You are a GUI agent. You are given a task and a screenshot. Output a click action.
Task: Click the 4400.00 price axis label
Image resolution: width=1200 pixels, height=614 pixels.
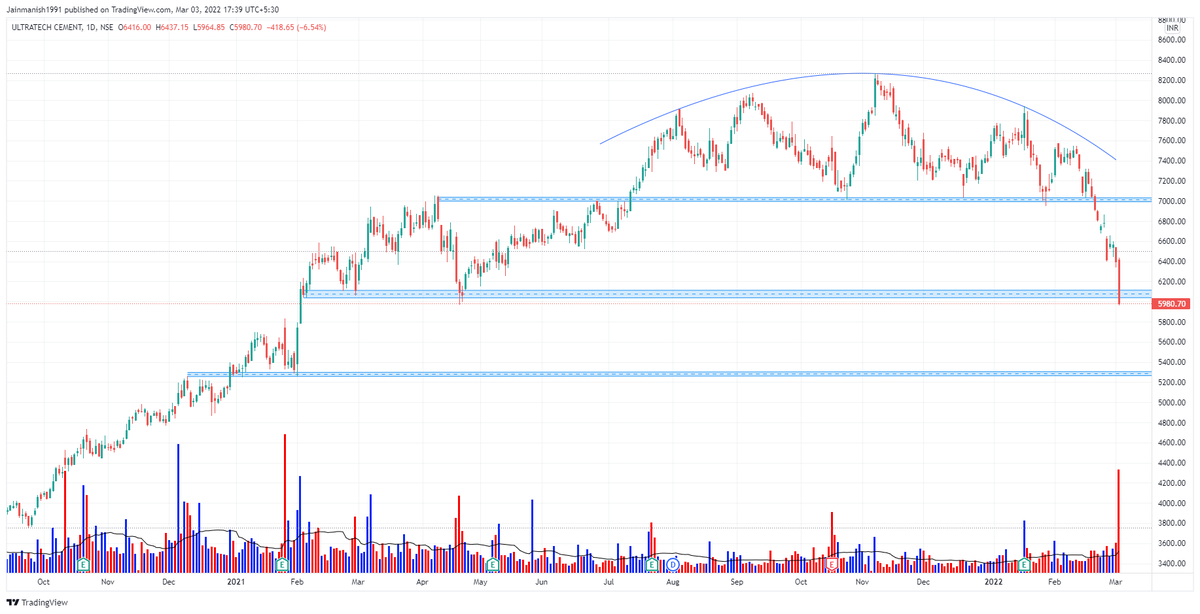point(1174,464)
